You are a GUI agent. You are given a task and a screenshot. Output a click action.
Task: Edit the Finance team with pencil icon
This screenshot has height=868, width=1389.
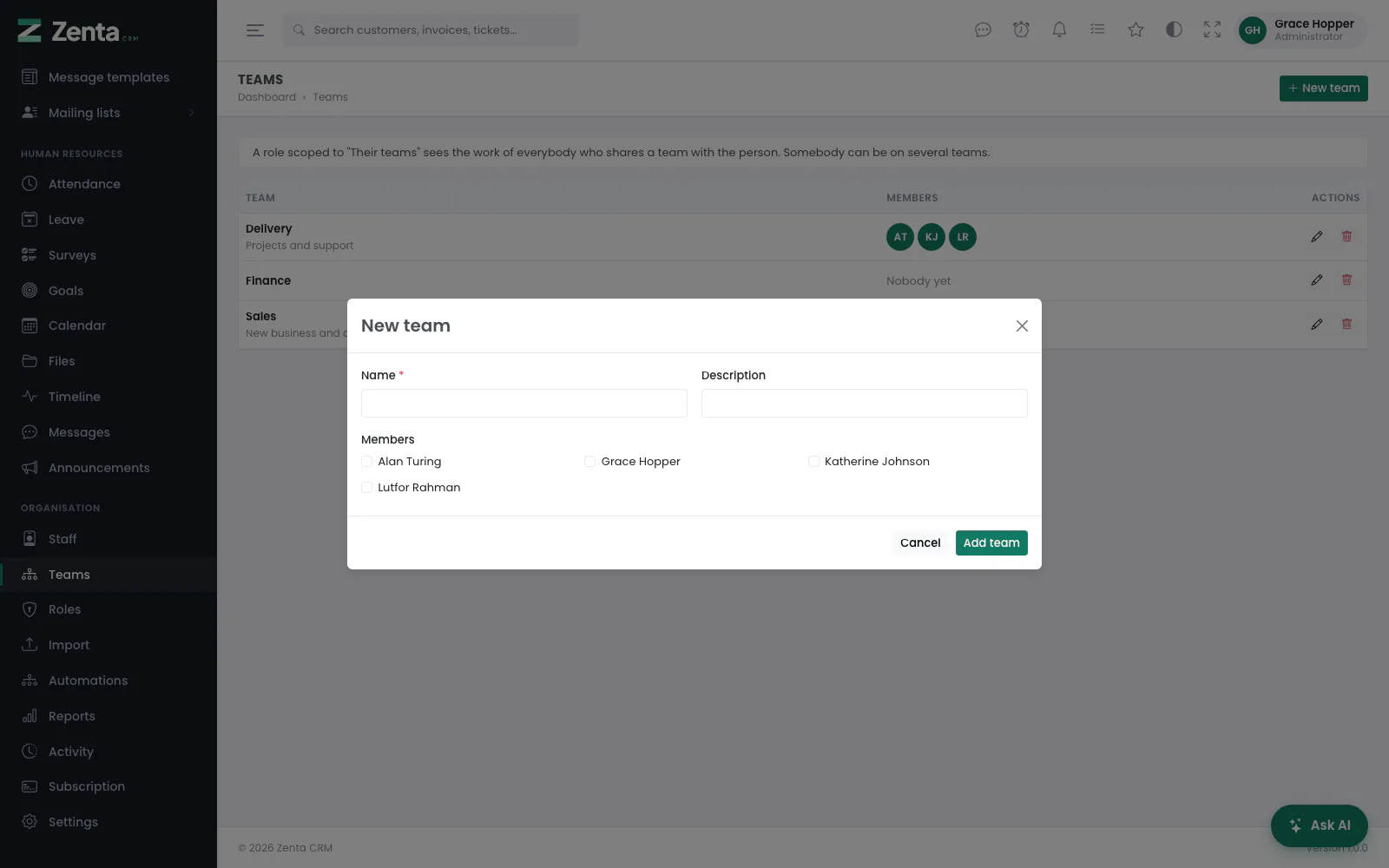(x=1317, y=279)
